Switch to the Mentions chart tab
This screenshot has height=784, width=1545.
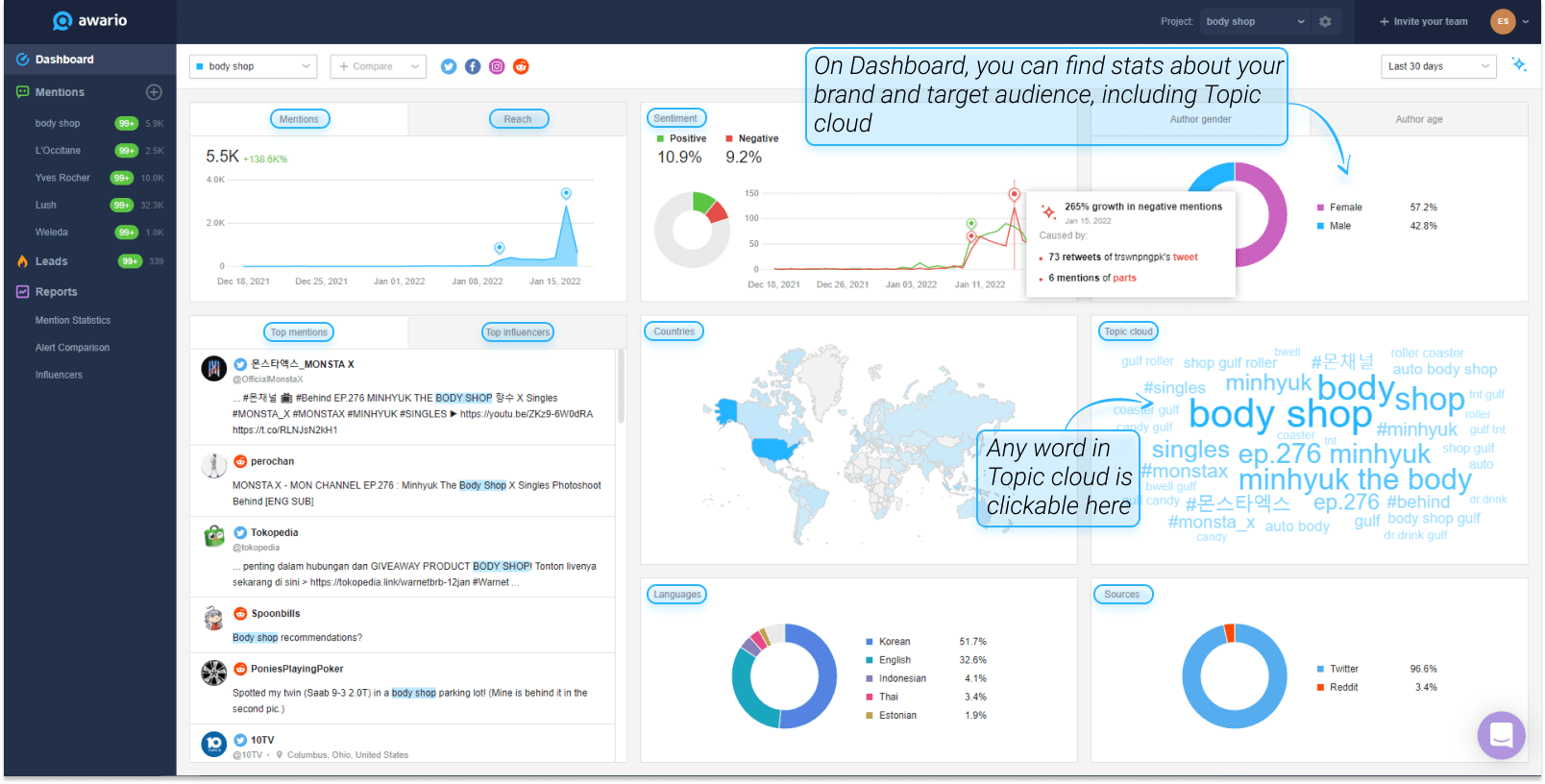[300, 119]
